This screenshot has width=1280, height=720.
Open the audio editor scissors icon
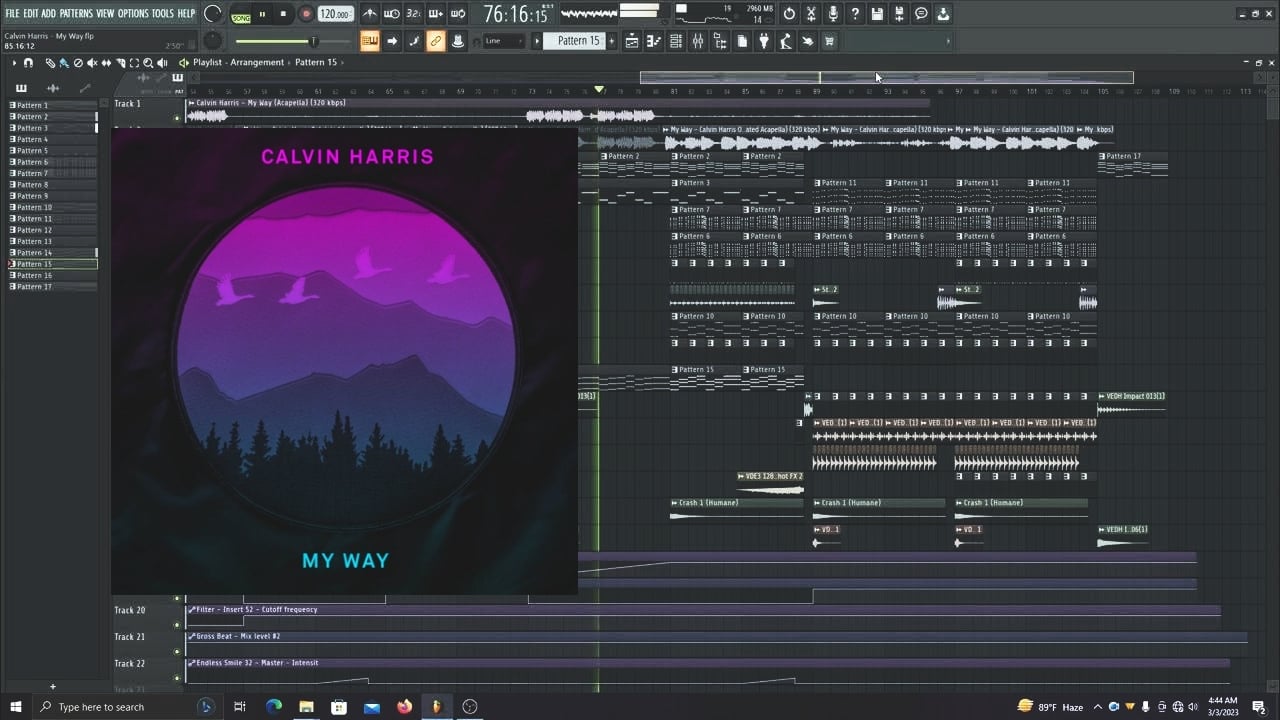click(811, 14)
